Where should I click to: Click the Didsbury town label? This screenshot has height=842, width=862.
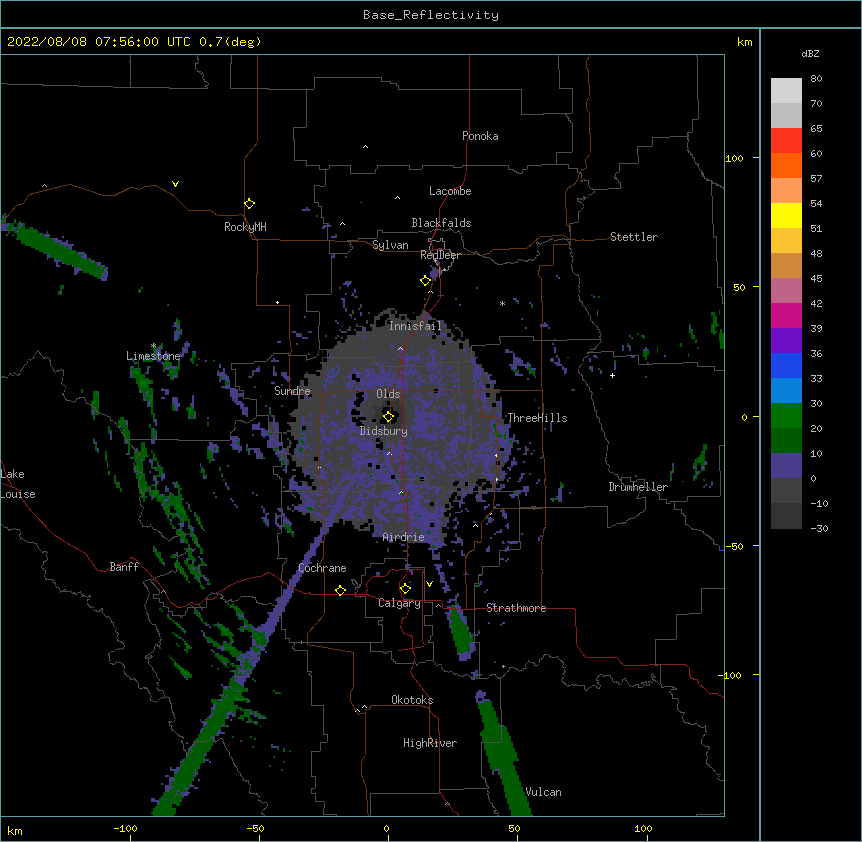pyautogui.click(x=384, y=431)
